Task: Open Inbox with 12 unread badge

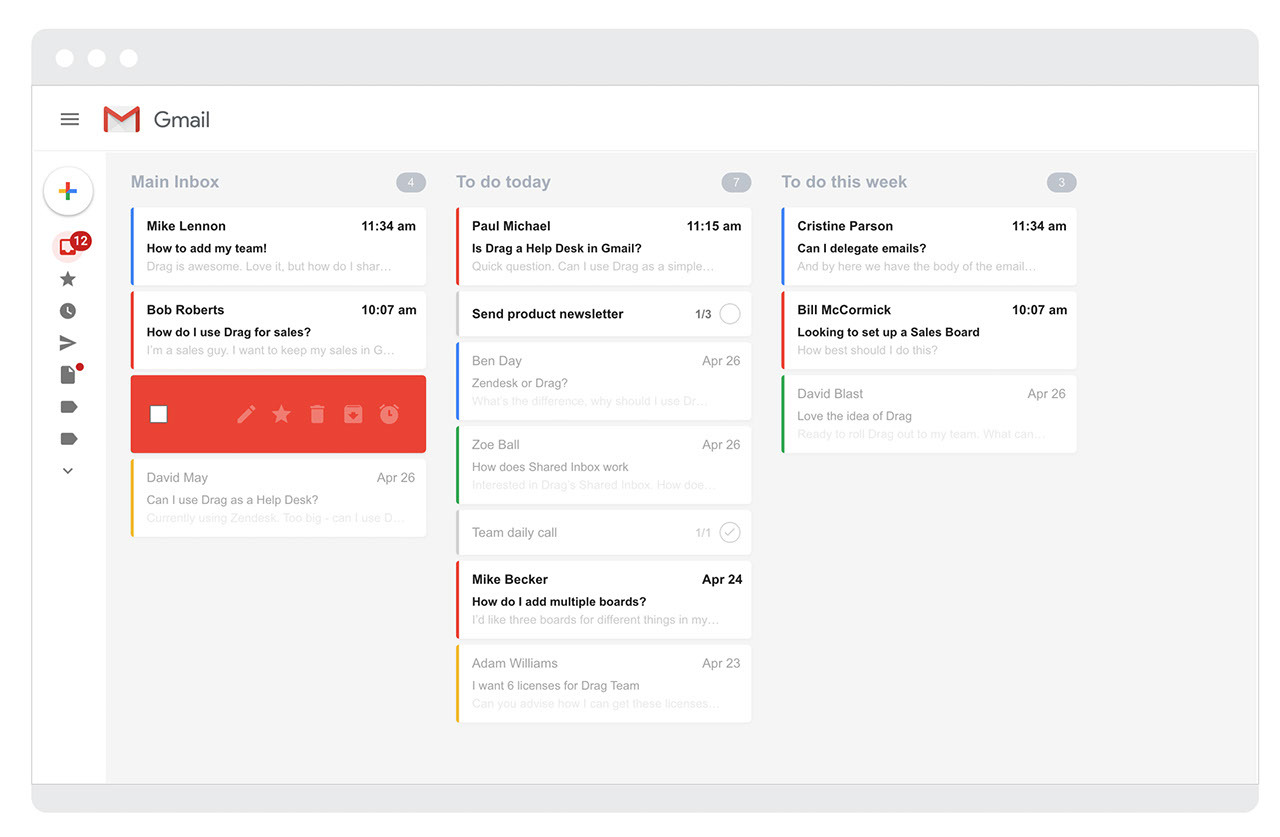Action: point(68,246)
